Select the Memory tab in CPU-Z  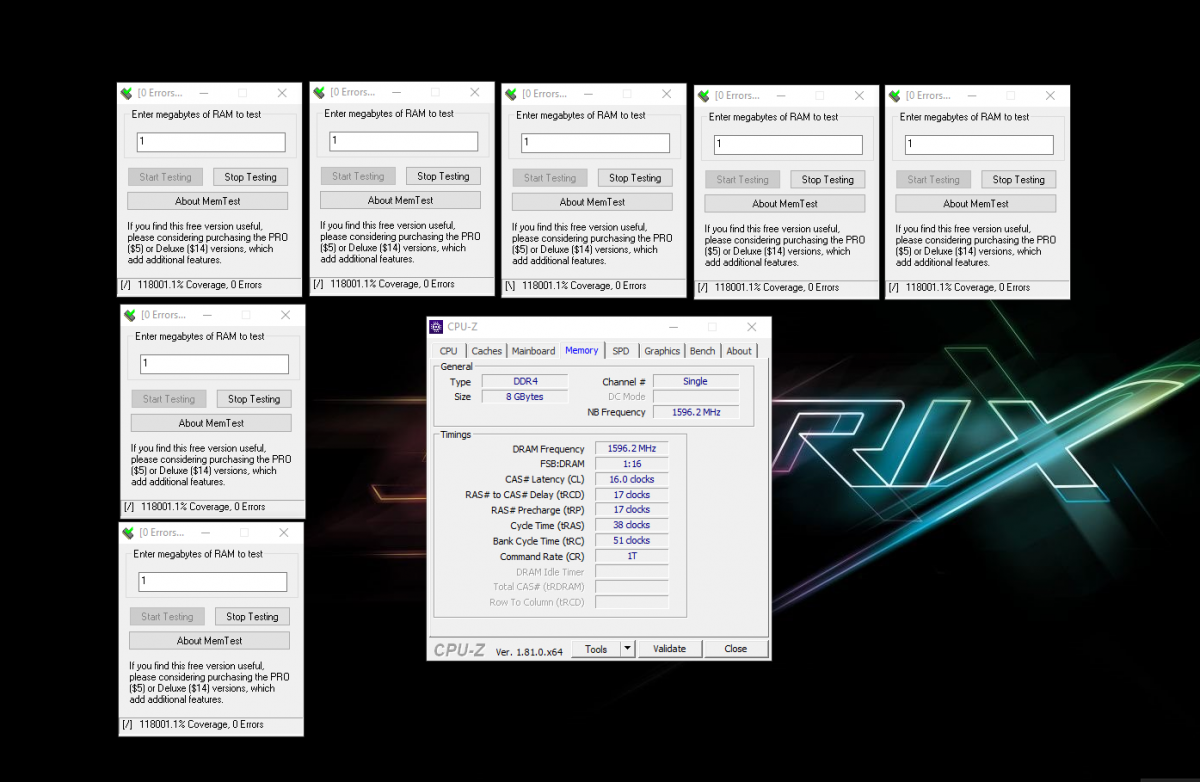[x=582, y=350]
